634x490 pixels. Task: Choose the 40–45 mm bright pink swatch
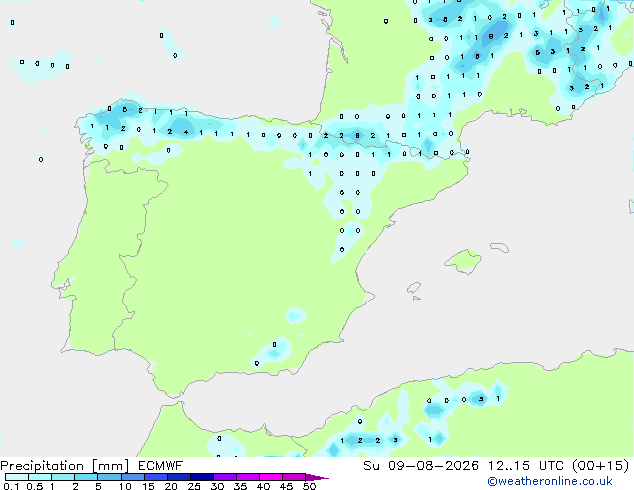[x=271, y=477]
